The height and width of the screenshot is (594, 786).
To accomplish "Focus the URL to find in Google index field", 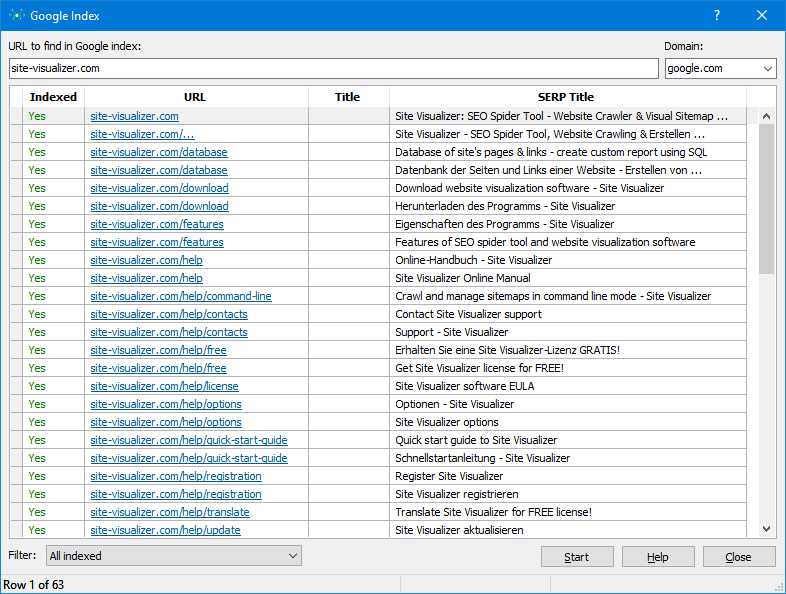I will click(334, 68).
